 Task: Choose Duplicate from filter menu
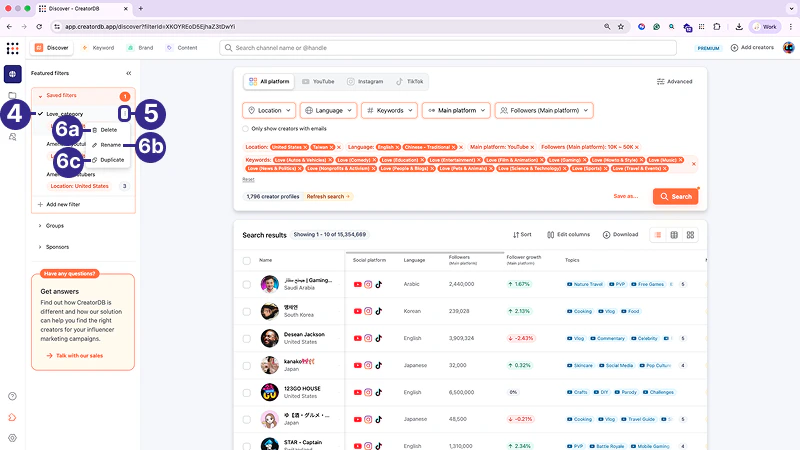[x=108, y=160]
